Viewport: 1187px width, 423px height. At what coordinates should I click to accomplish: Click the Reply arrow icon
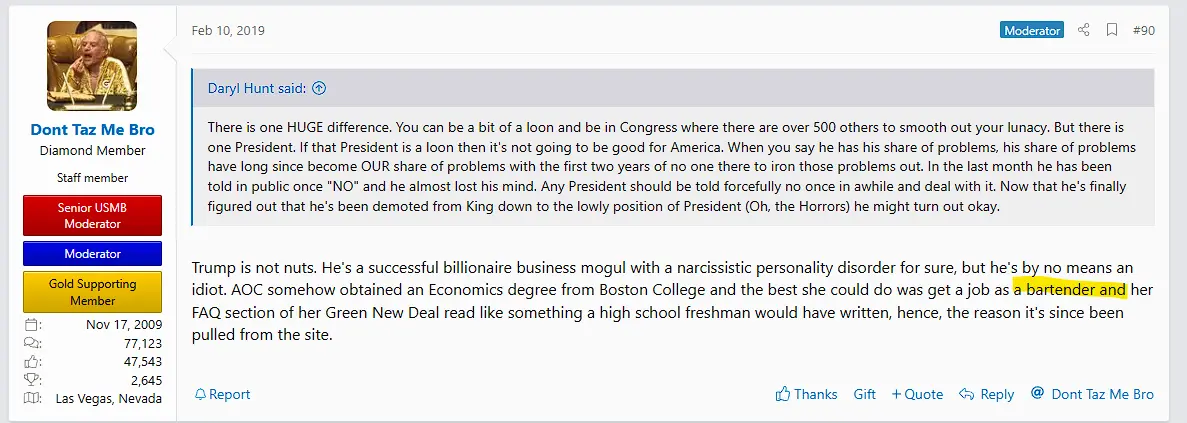point(966,394)
